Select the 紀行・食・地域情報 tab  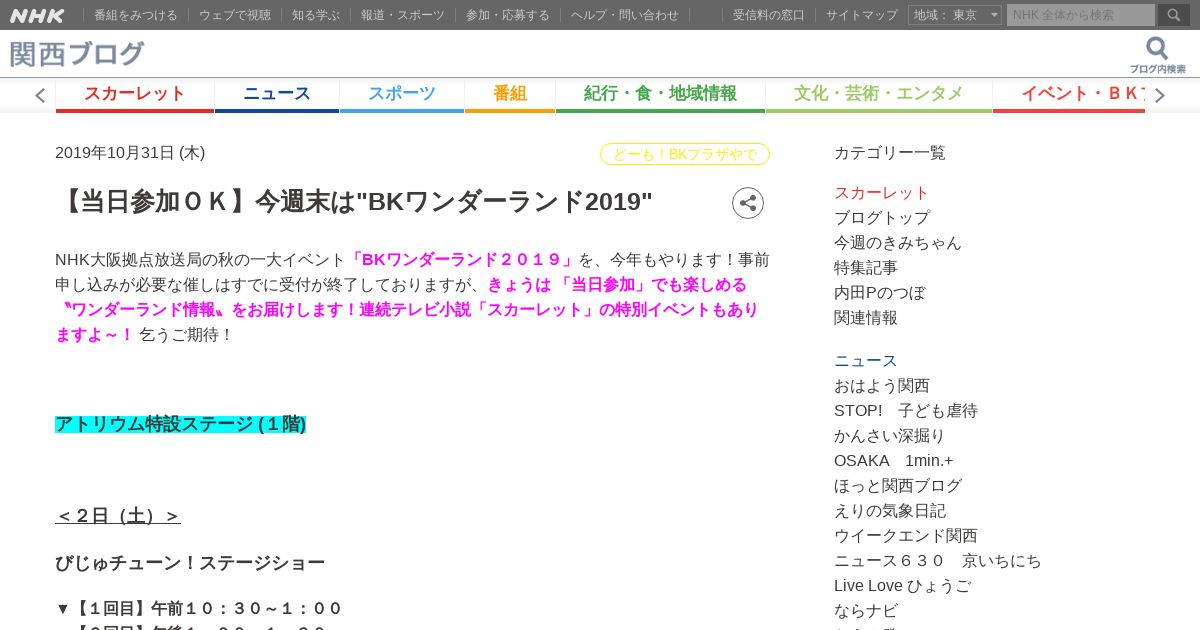click(x=661, y=94)
